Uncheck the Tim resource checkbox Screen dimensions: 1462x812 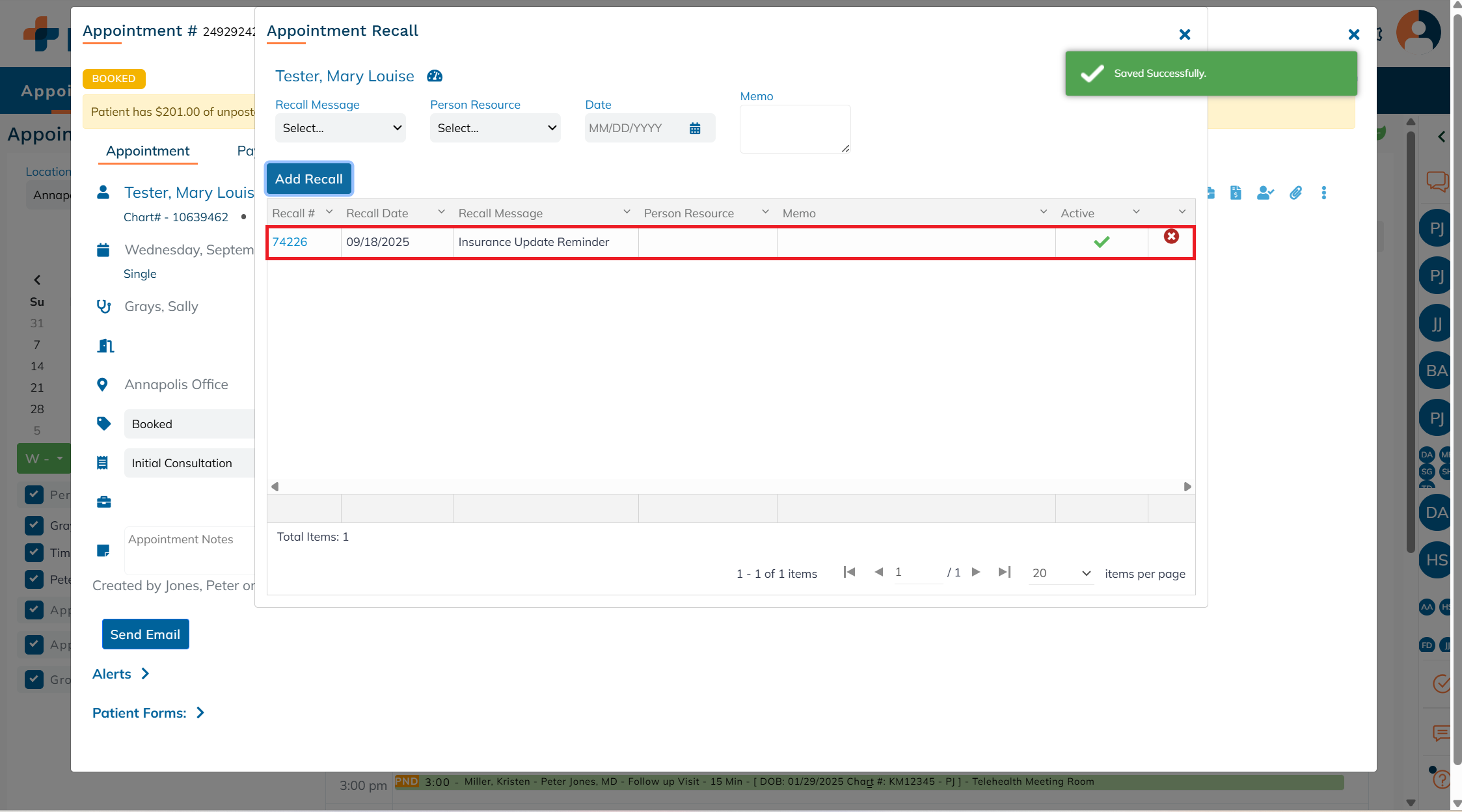34,552
